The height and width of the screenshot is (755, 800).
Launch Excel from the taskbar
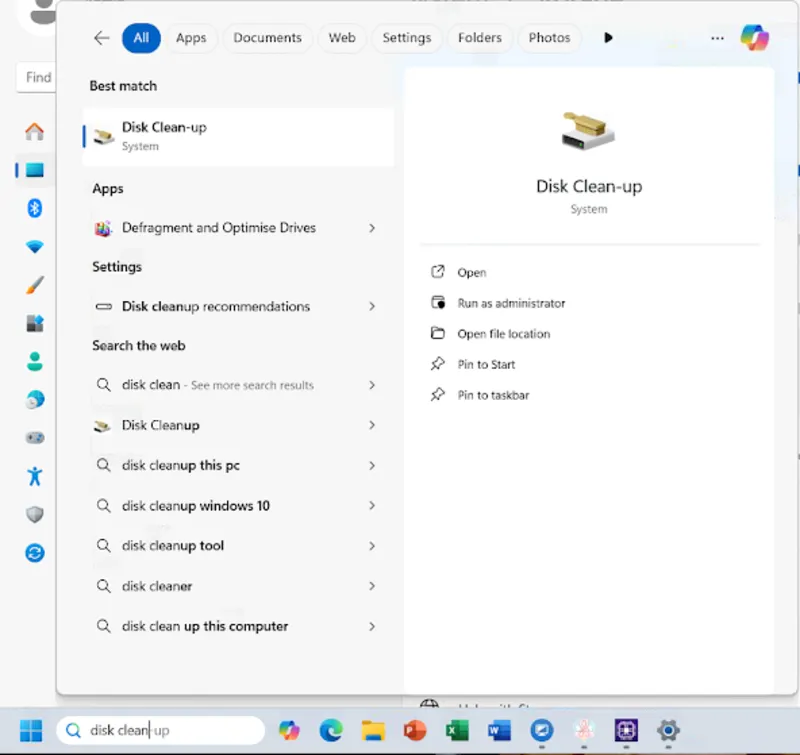tap(458, 731)
